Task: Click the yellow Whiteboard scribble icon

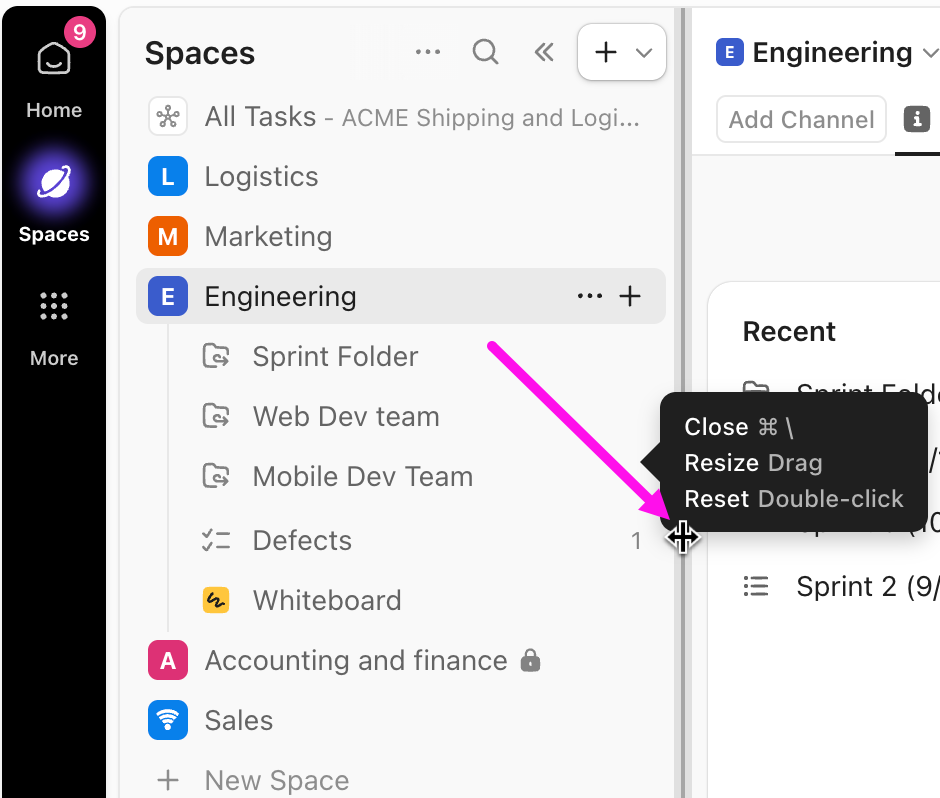Action: click(216, 600)
